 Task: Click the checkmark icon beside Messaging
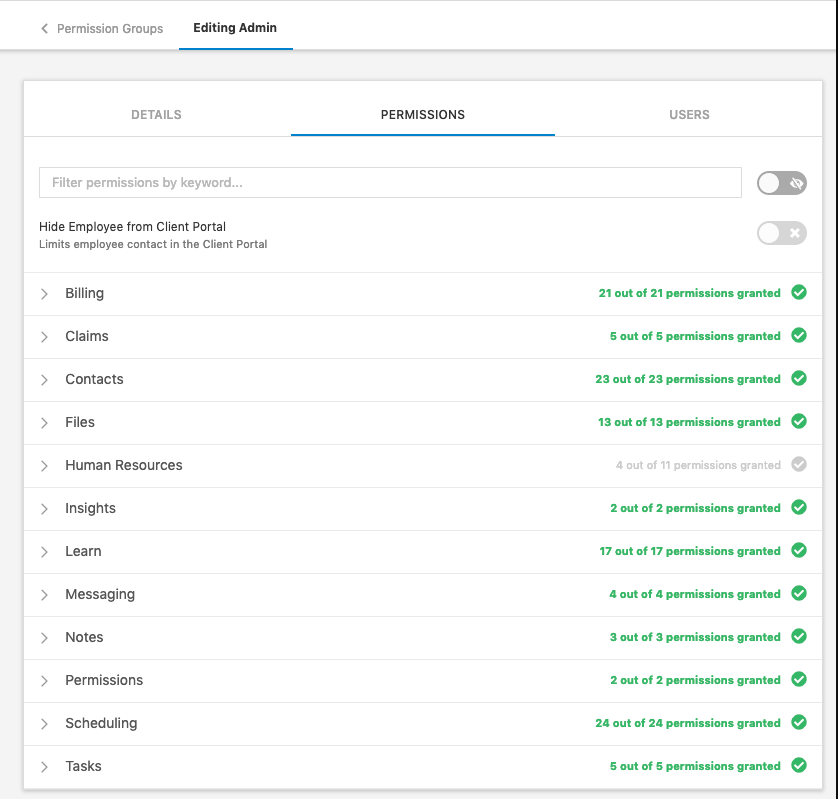tap(799, 593)
